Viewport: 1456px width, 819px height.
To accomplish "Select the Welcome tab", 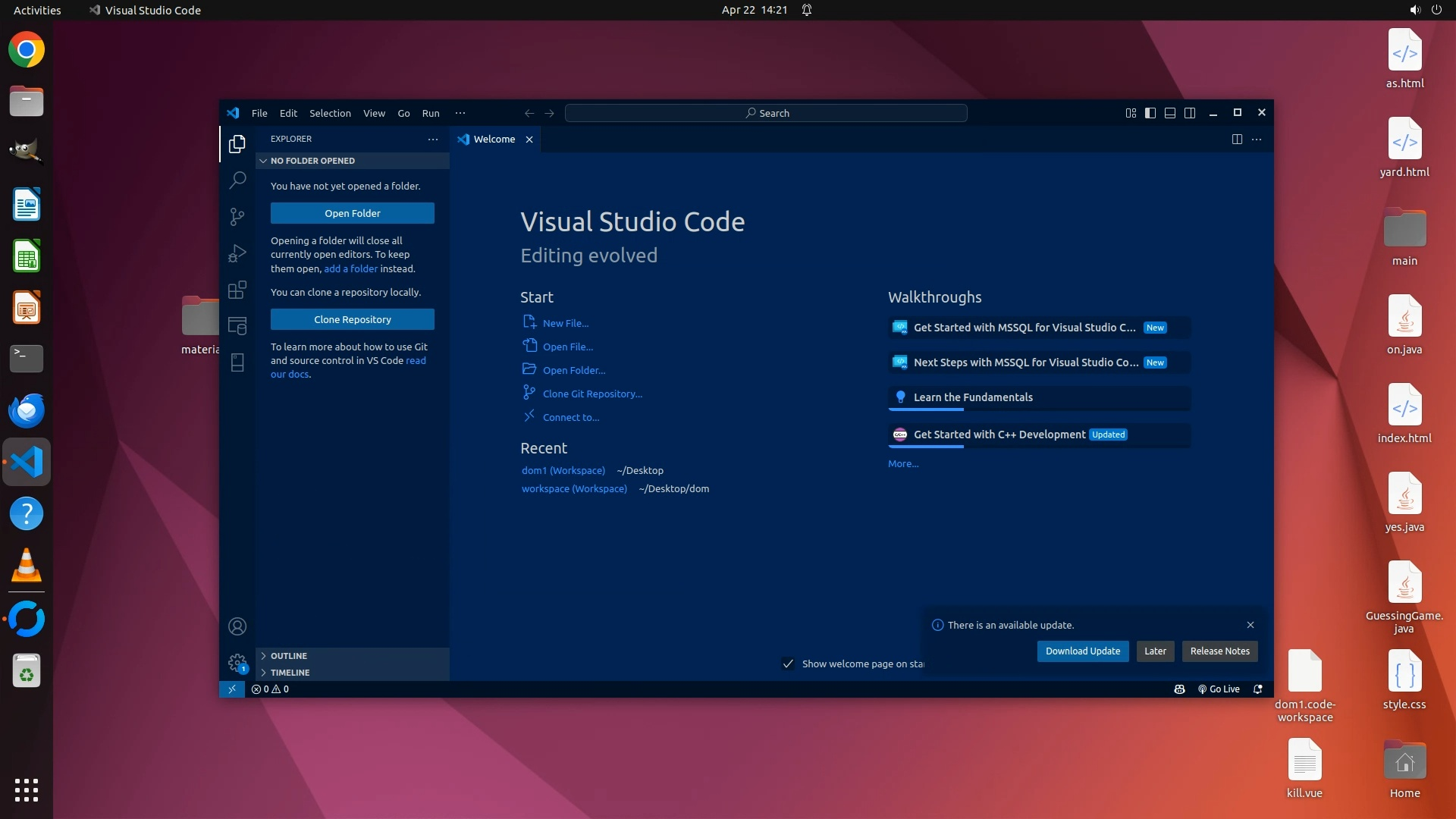I will click(x=494, y=140).
